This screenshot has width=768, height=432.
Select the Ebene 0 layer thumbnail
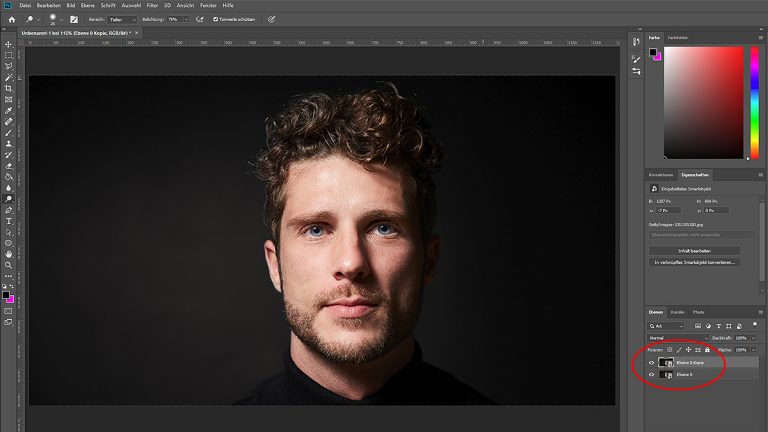coord(667,374)
